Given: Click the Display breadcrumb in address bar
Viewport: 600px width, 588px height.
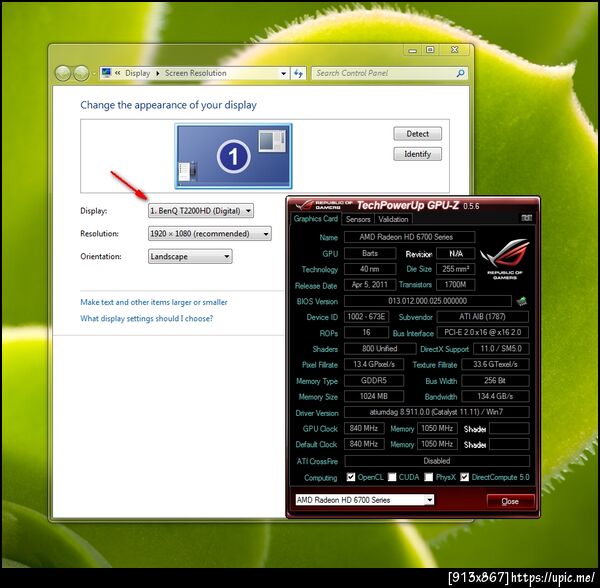Looking at the screenshot, I should (x=138, y=73).
